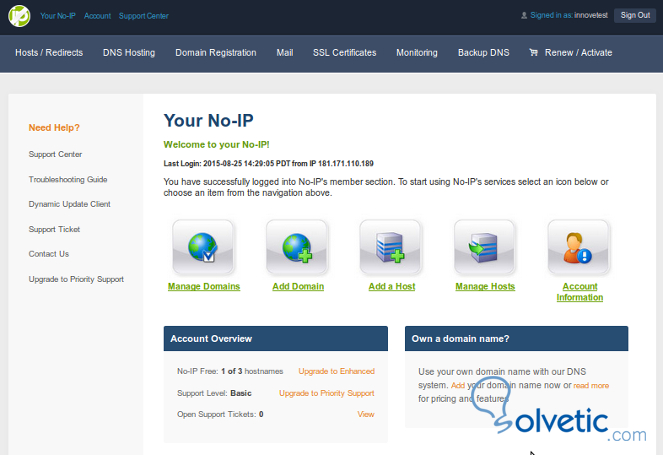Click Upgrade to Priority Support in sidebar
This screenshot has height=455, width=663.
pos(76,279)
